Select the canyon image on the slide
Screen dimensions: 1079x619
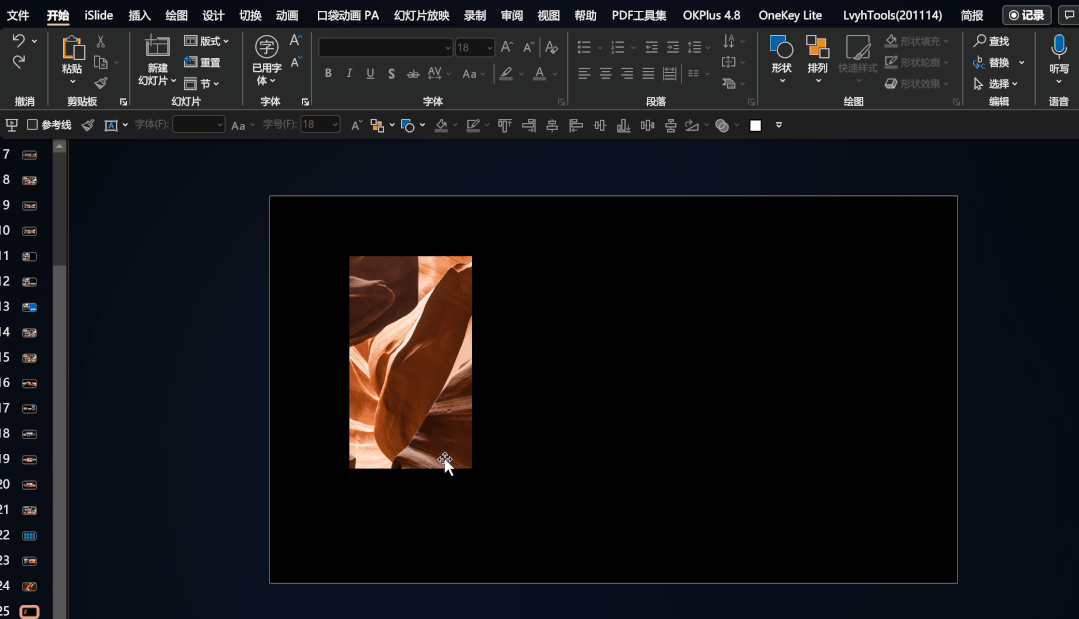410,362
